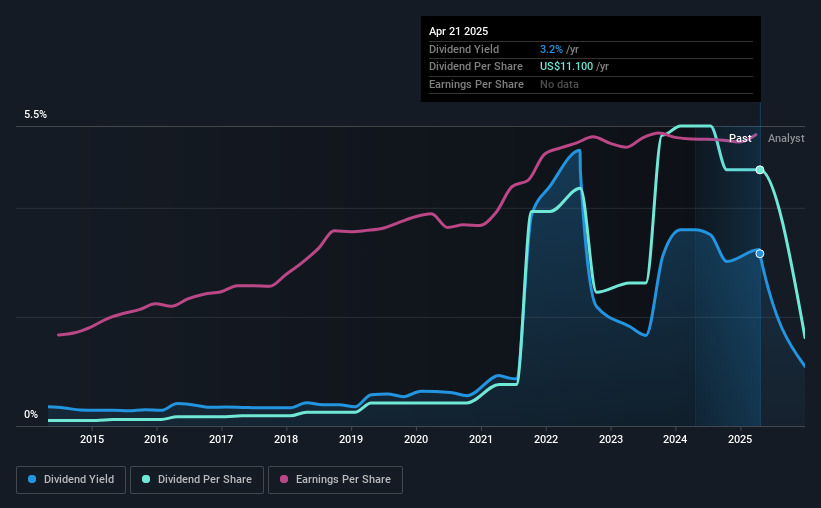This screenshot has height=508, width=821.
Task: Click the 2016 x-axis label
Action: (x=156, y=439)
